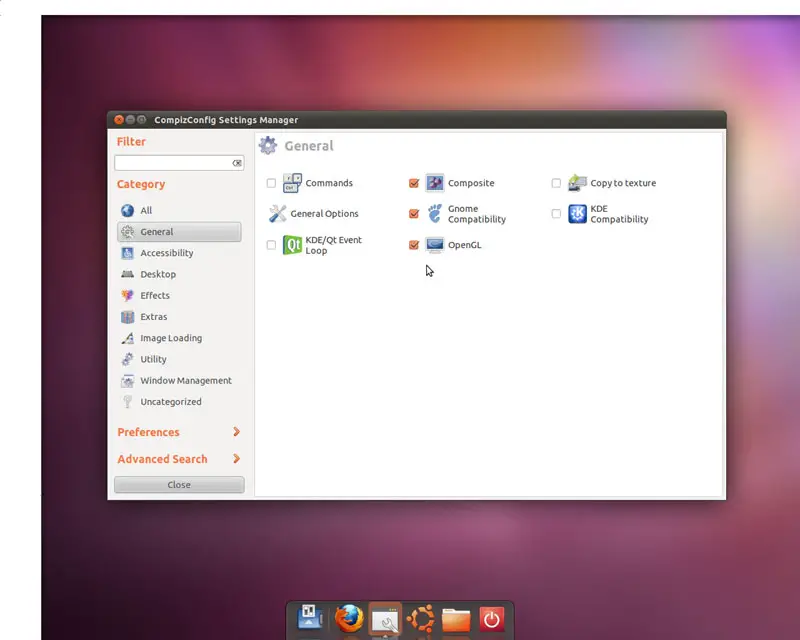Image resolution: width=800 pixels, height=640 pixels.
Task: Click the General header gear icon
Action: [268, 145]
